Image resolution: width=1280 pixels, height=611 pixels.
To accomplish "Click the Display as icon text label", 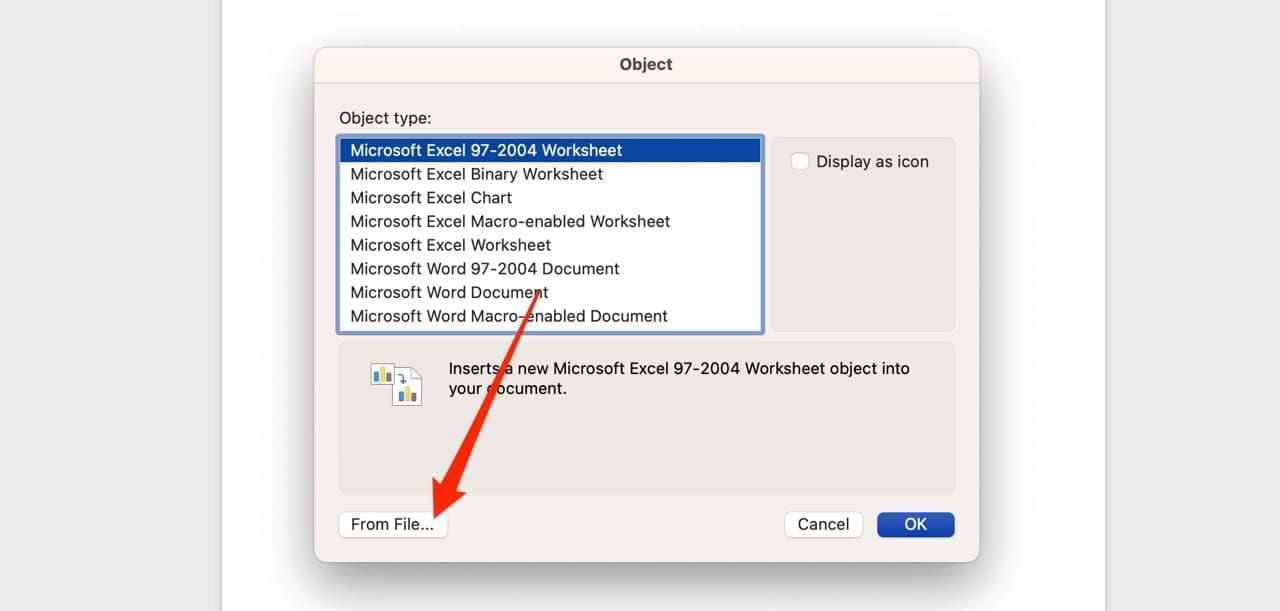I will 872,162.
